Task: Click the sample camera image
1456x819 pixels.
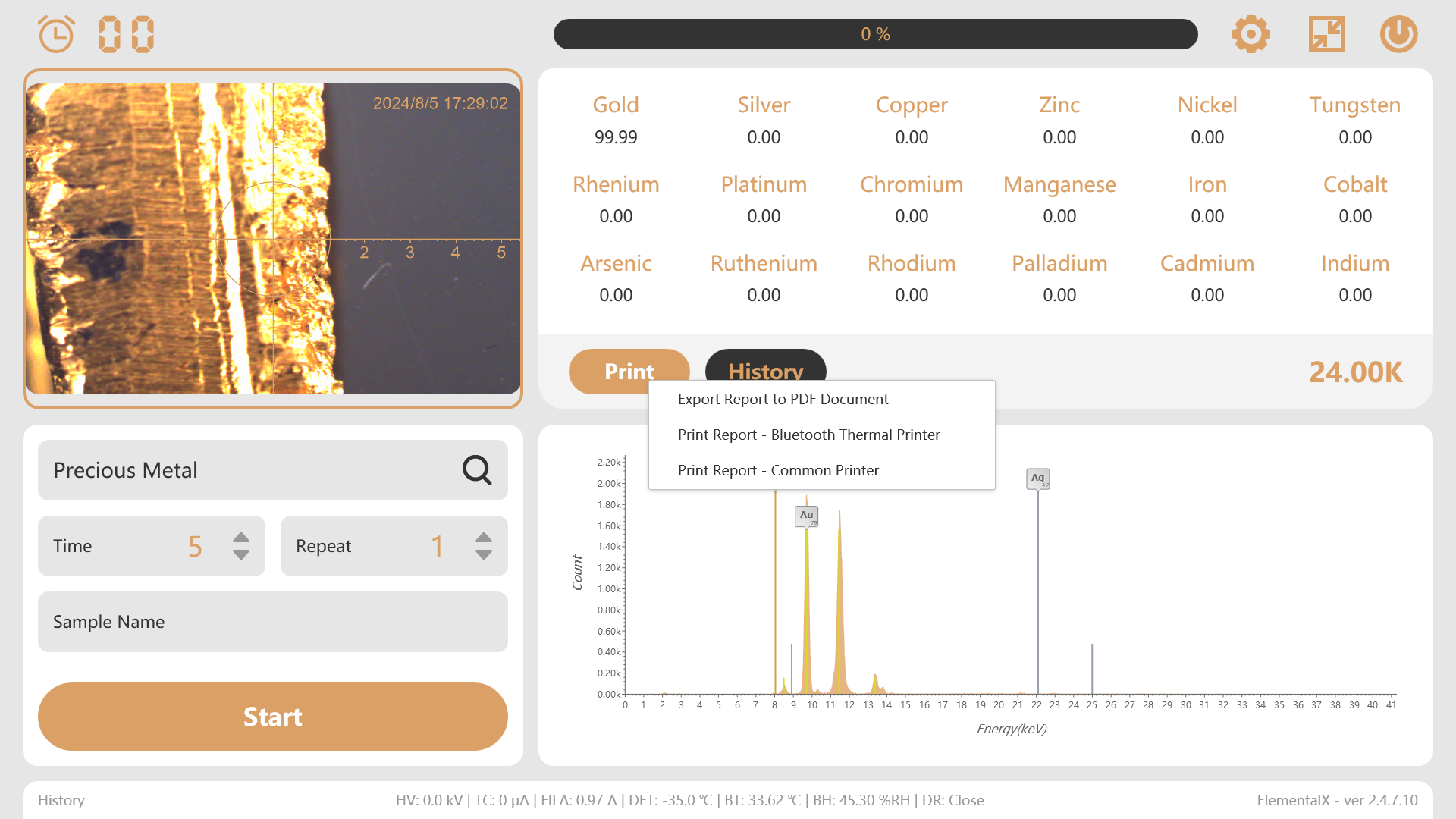Action: (273, 239)
